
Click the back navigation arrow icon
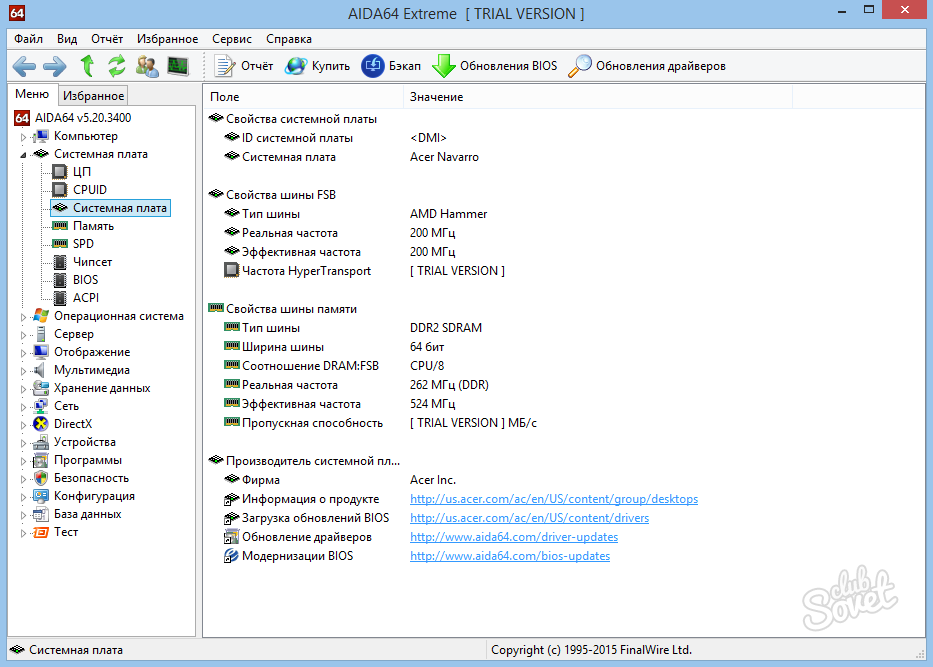pyautogui.click(x=24, y=66)
